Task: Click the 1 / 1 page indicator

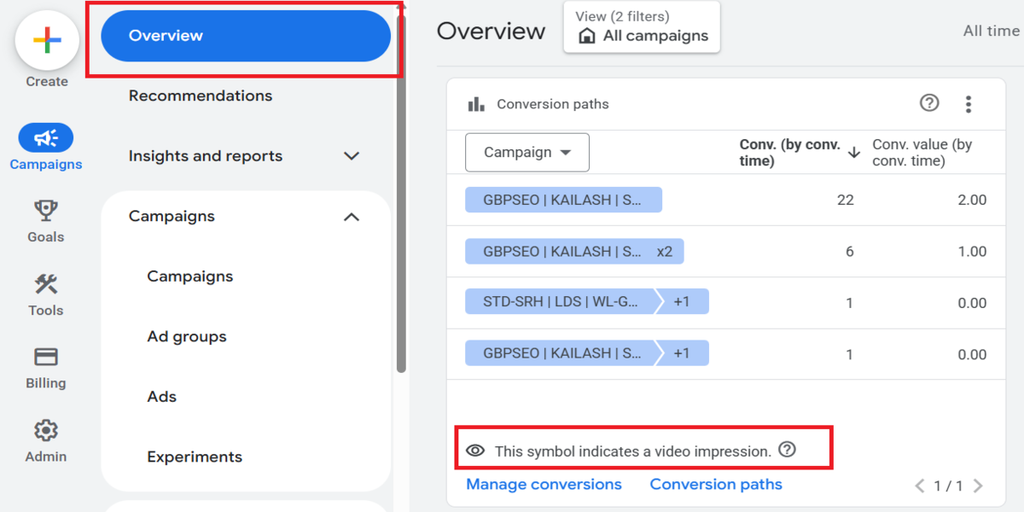Action: pyautogui.click(x=948, y=485)
